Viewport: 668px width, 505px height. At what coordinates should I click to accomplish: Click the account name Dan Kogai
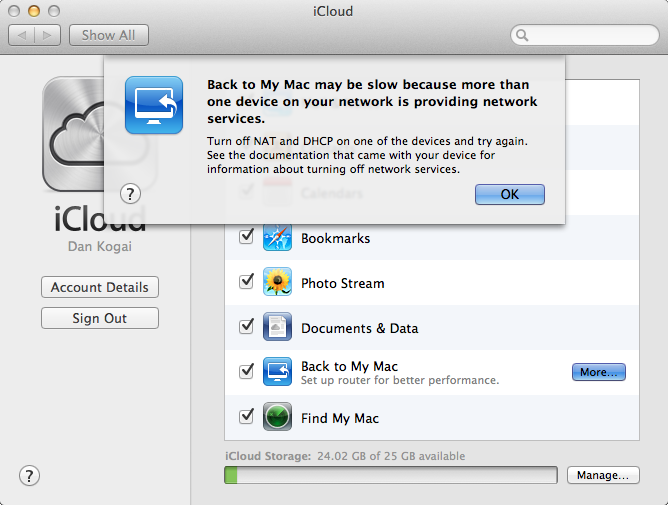100,246
